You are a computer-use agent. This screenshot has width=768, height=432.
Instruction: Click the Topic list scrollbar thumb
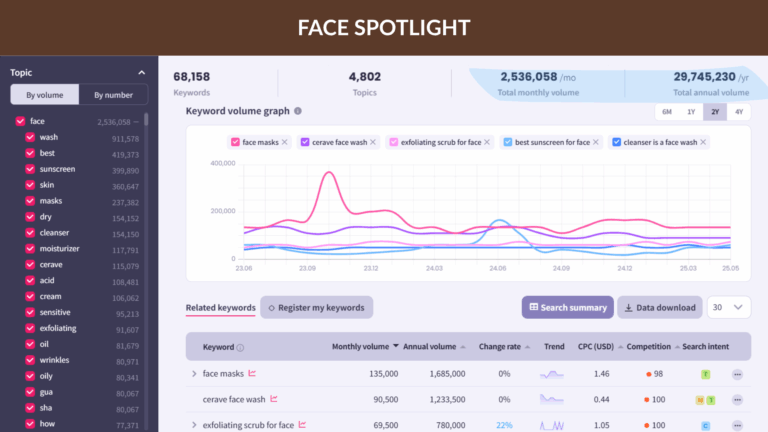146,120
